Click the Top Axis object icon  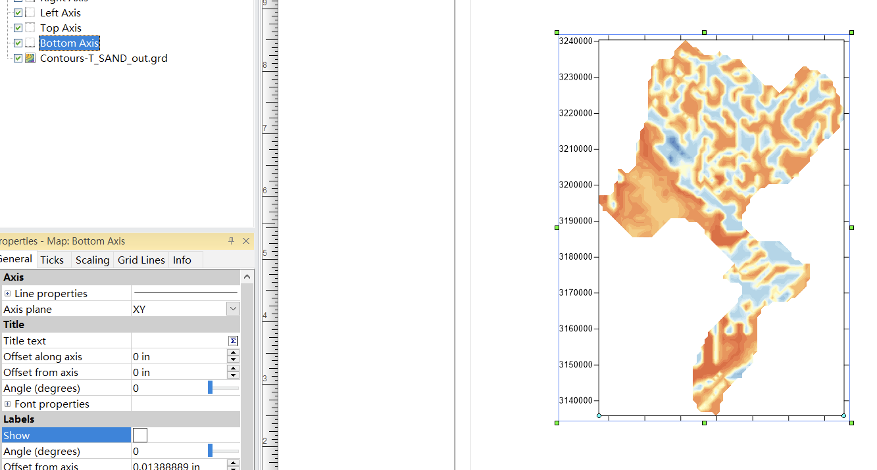pos(31,28)
